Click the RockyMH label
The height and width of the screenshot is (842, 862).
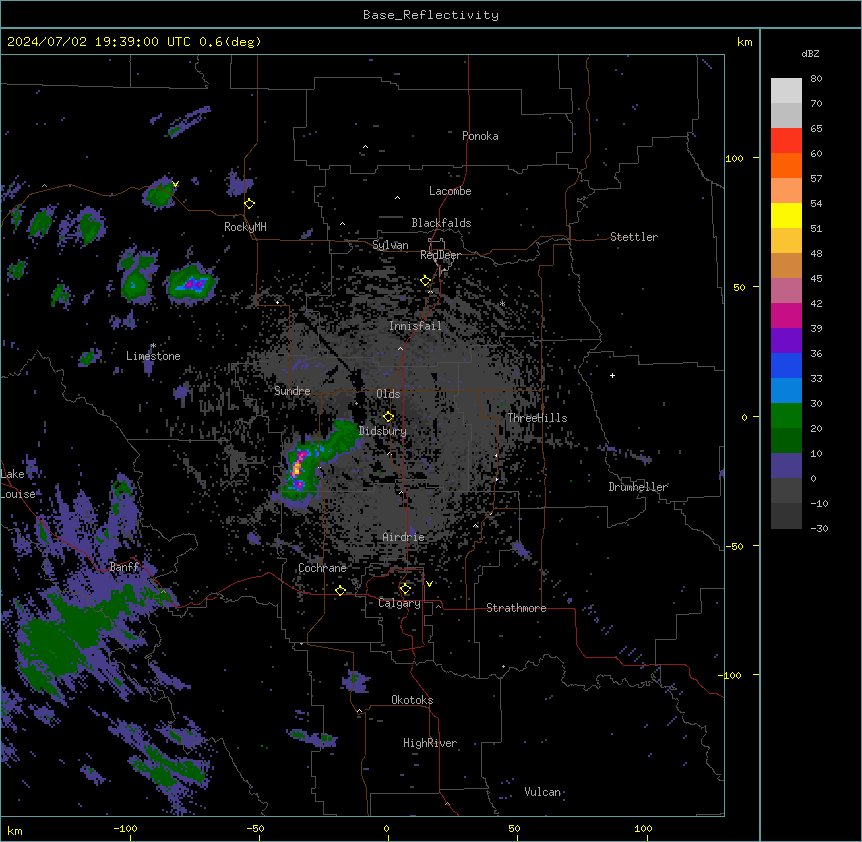[x=245, y=227]
